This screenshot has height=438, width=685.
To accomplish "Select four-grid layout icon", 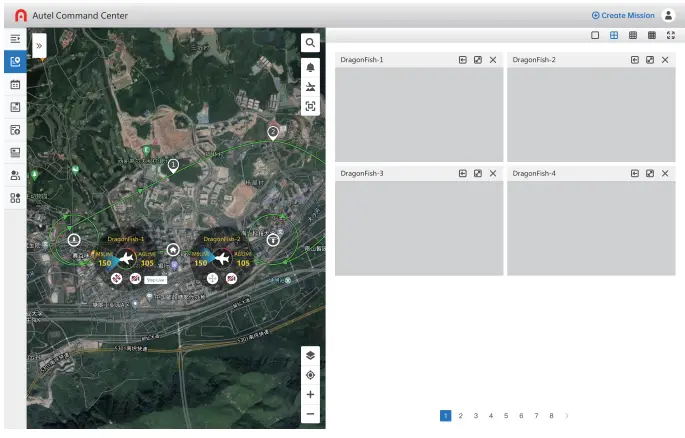I will click(x=614, y=35).
